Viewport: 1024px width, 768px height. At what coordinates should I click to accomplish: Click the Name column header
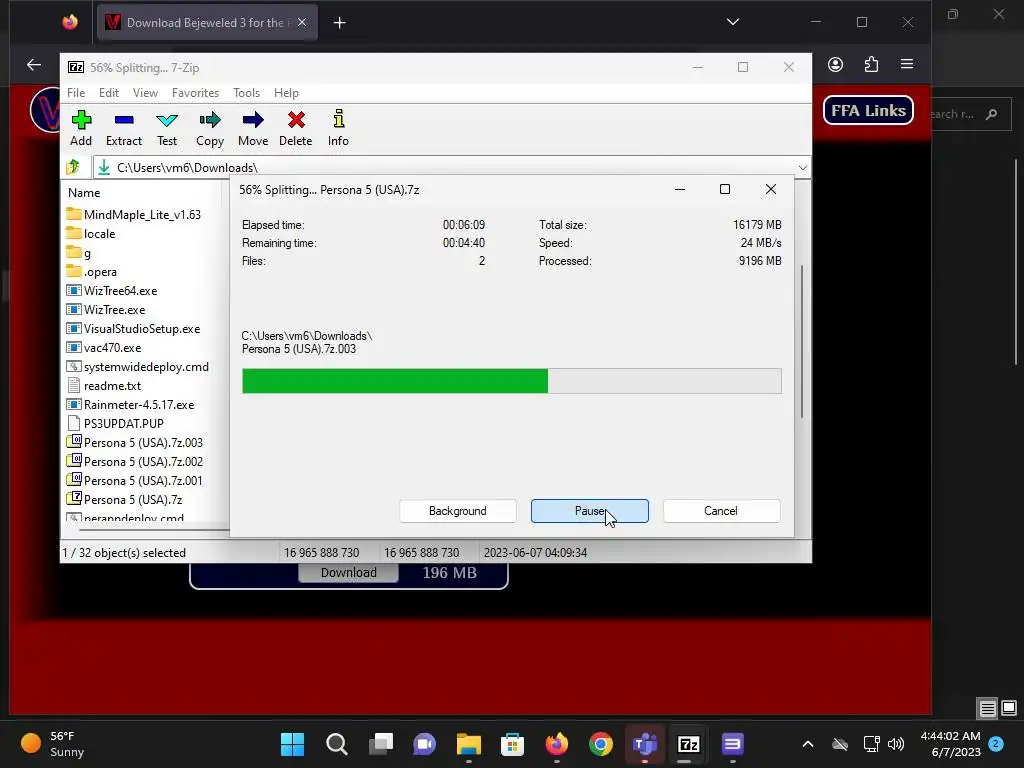[84, 193]
